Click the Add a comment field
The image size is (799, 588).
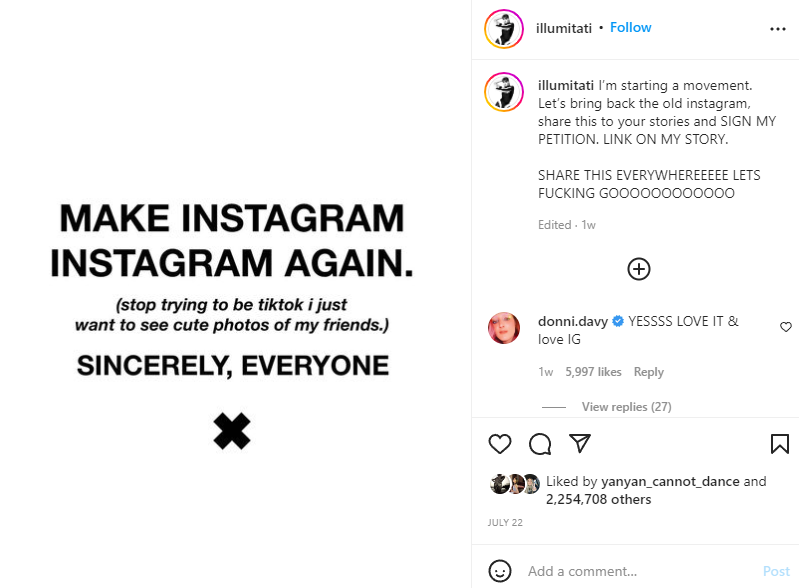(640, 571)
